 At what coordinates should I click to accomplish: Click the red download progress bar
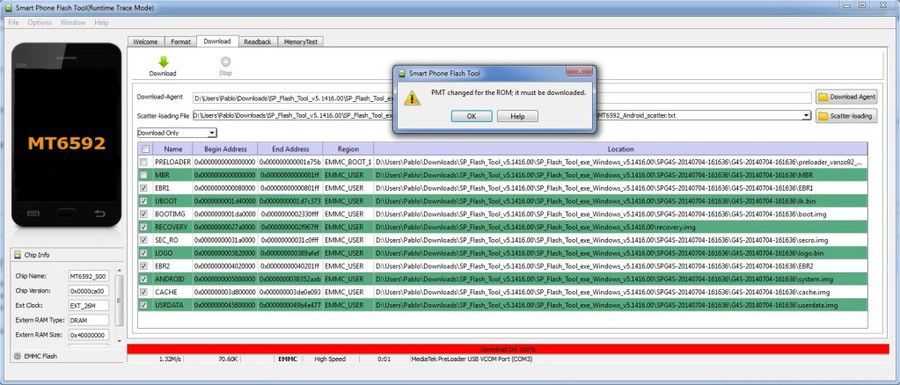(x=508, y=349)
